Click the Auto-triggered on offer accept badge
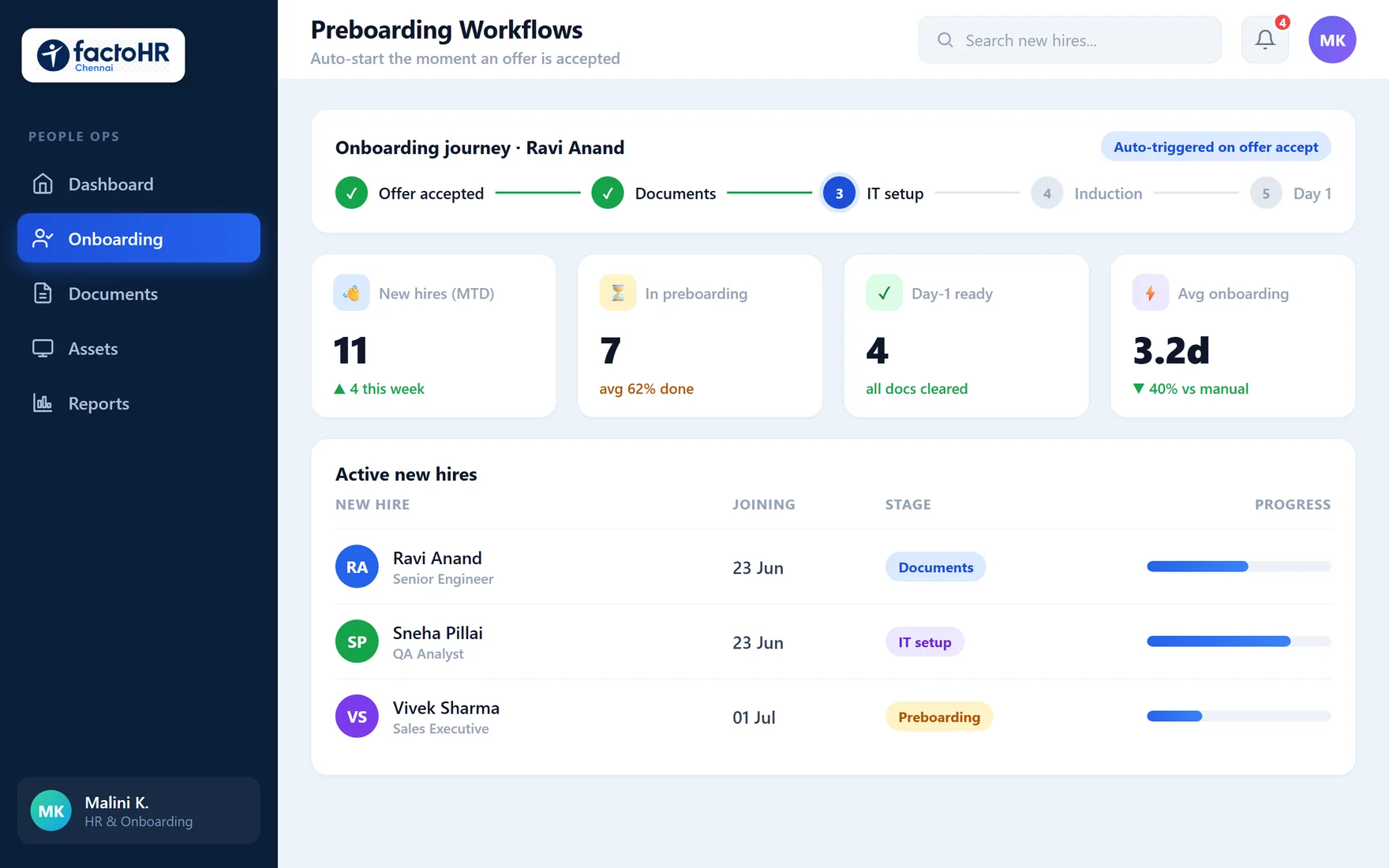 pos(1215,147)
